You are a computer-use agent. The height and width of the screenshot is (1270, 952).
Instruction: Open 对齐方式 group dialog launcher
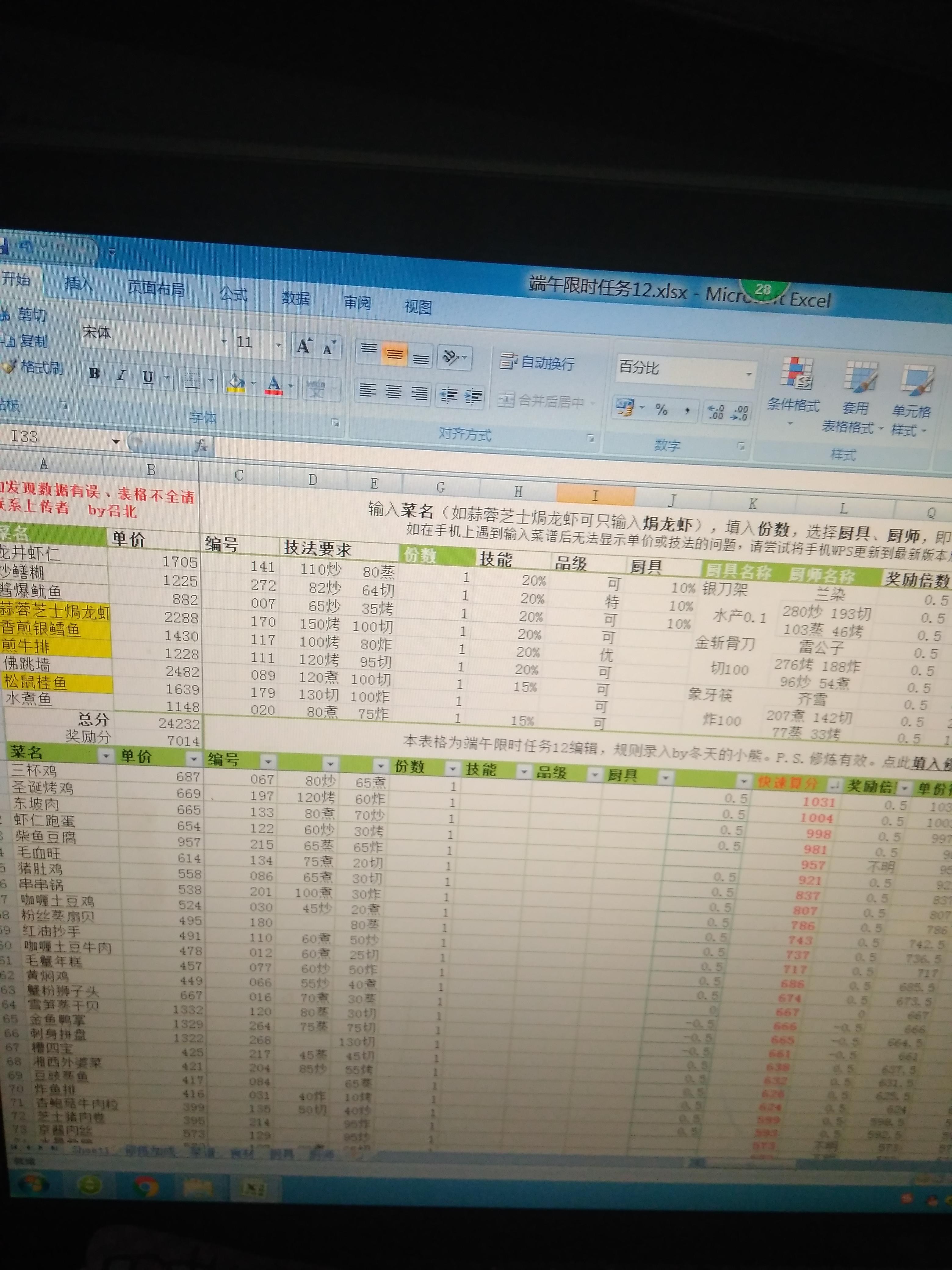coord(590,439)
